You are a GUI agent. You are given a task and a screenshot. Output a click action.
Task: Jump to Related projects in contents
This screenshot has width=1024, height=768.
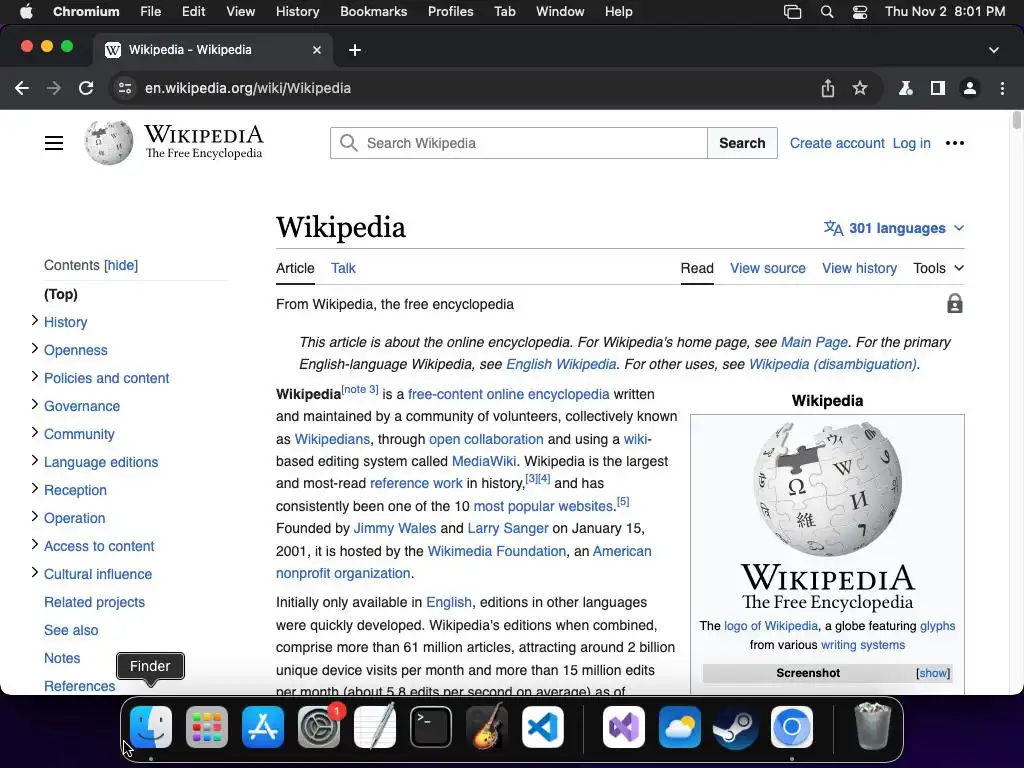point(94,602)
